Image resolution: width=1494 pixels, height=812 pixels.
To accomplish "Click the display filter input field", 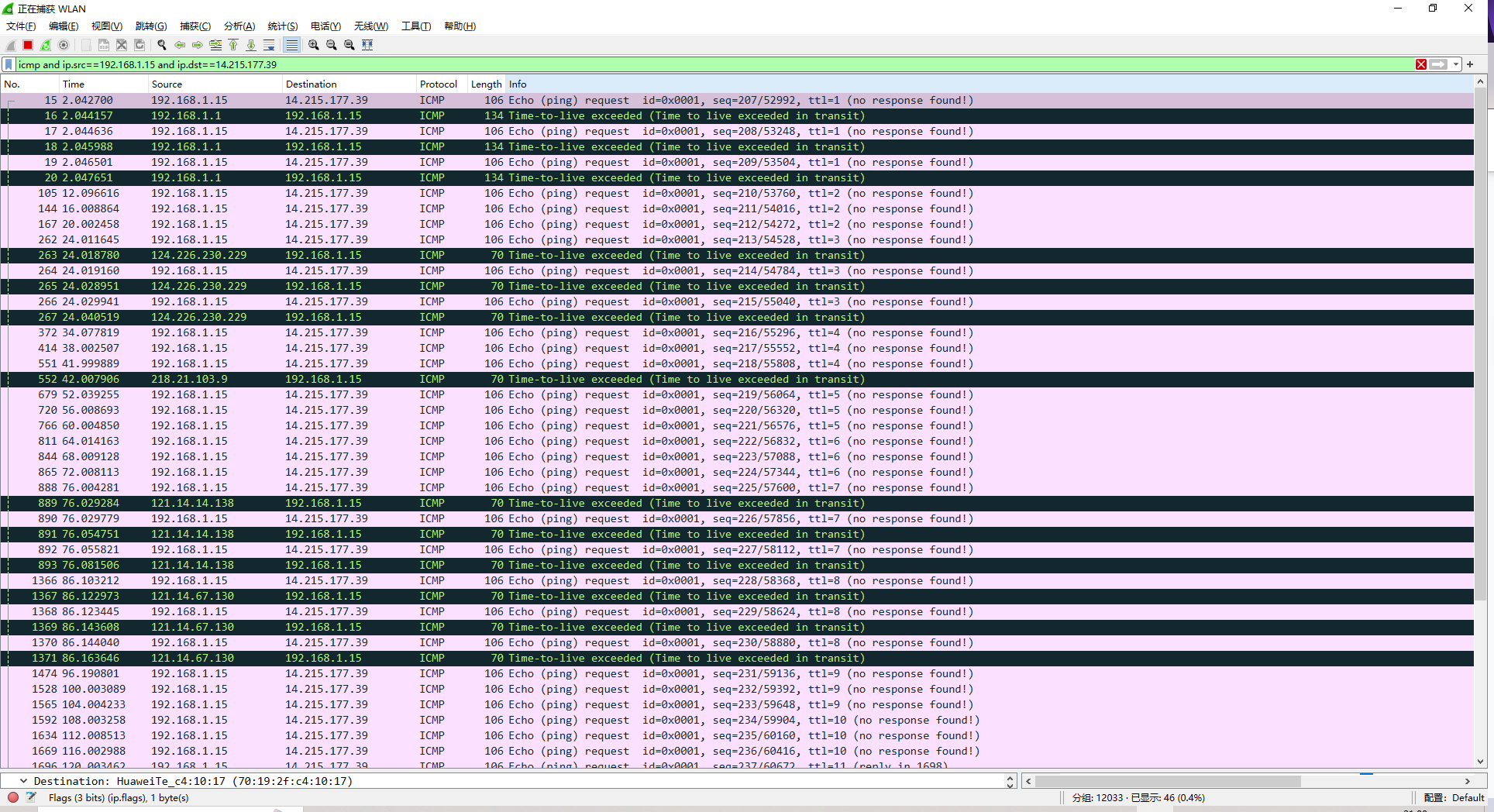I will point(713,64).
